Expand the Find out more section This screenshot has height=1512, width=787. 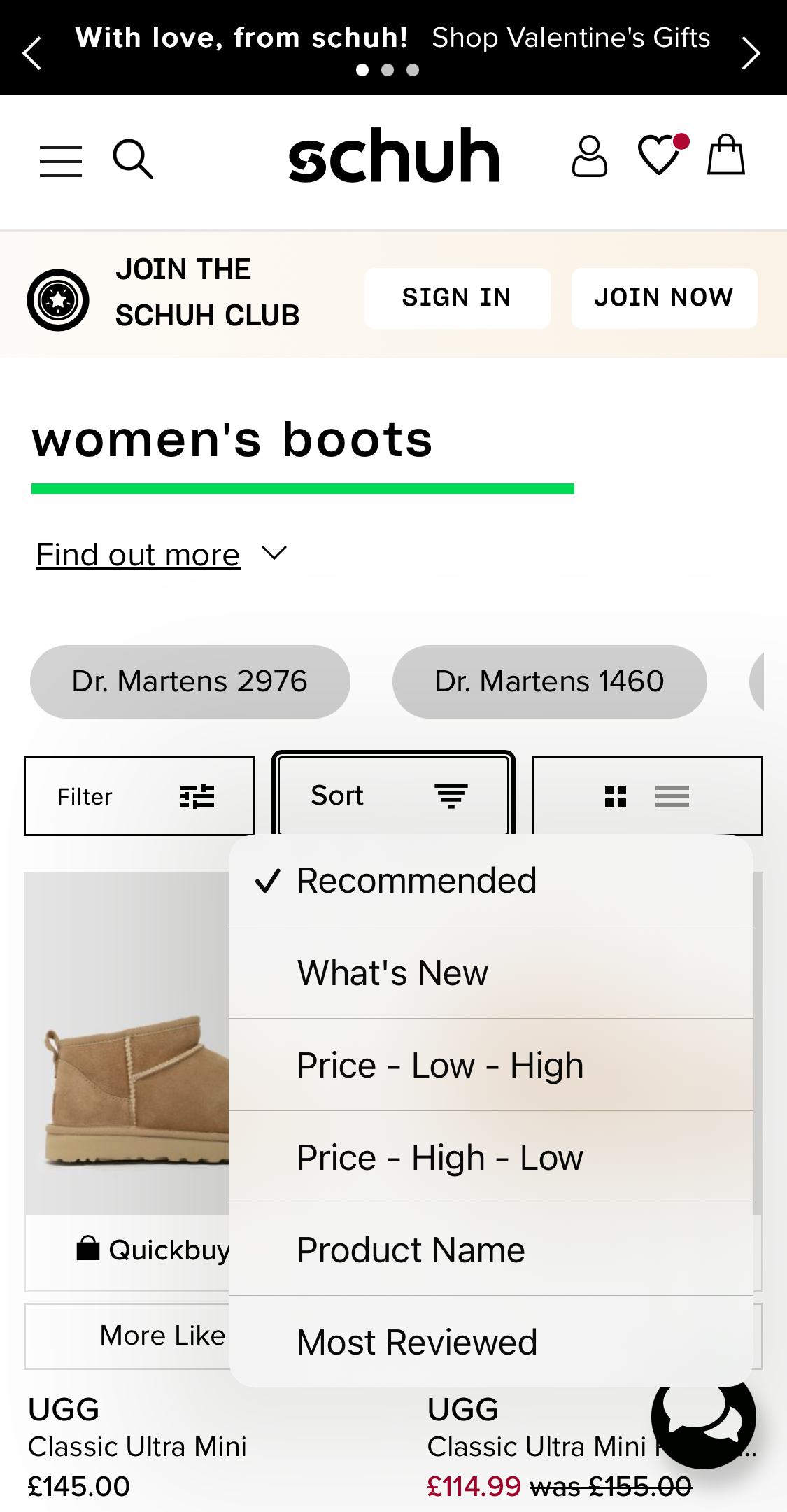[x=161, y=555]
